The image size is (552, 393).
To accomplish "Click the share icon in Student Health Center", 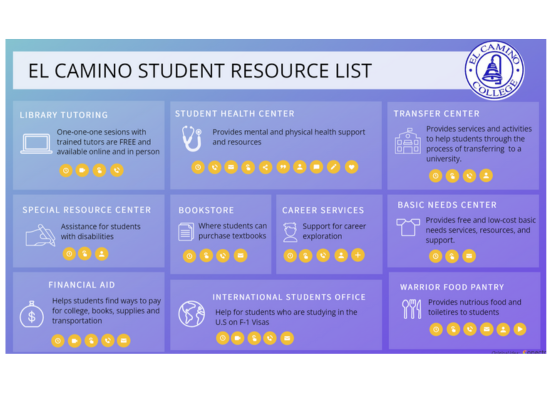I will (265, 167).
